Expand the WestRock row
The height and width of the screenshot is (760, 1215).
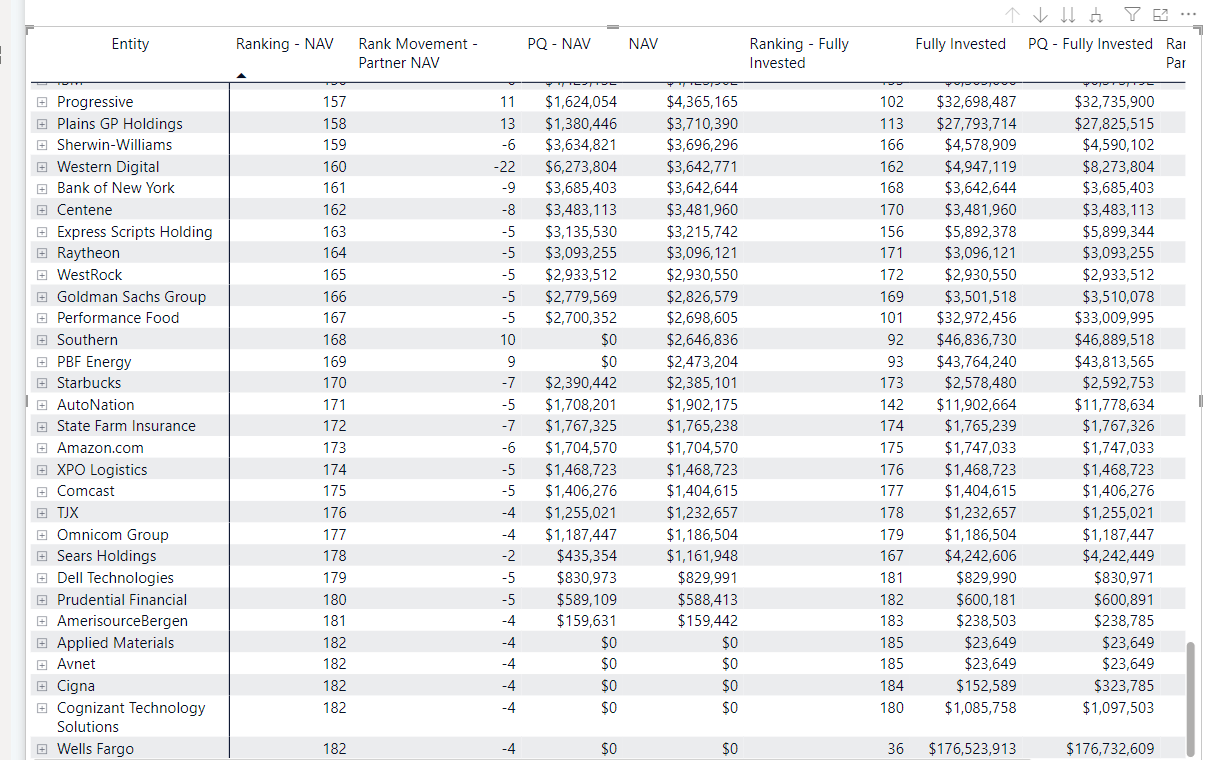click(x=42, y=275)
